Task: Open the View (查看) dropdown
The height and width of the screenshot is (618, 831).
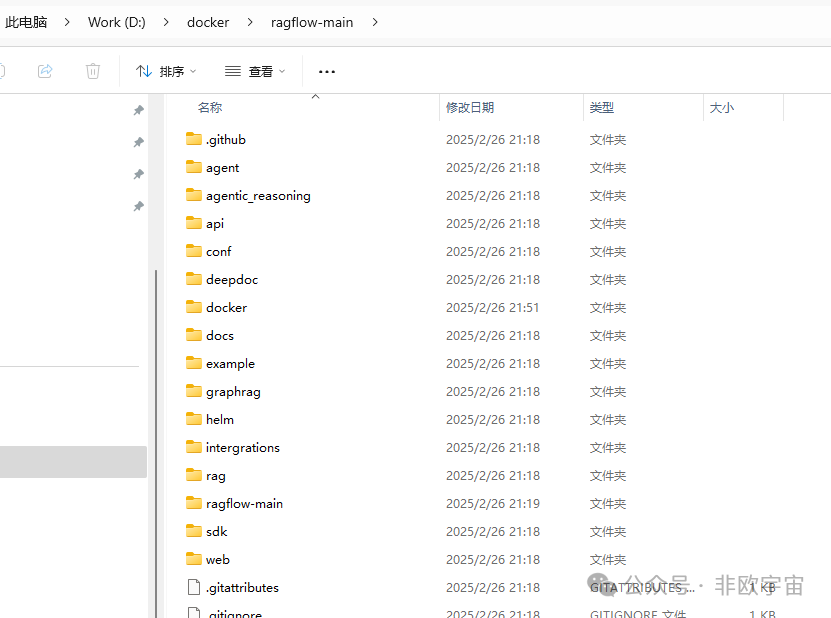Action: 255,71
